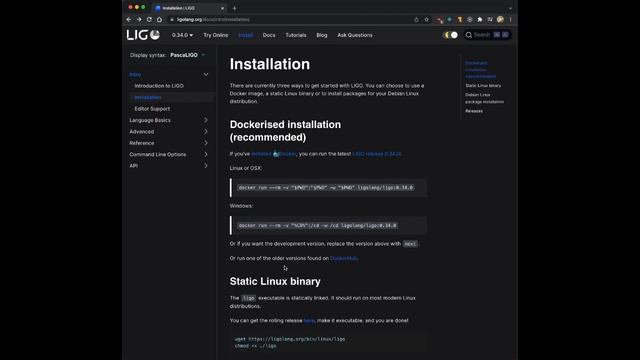Click the Search input field
Image resolution: width=640 pixels, height=360 pixels.
pos(487,35)
